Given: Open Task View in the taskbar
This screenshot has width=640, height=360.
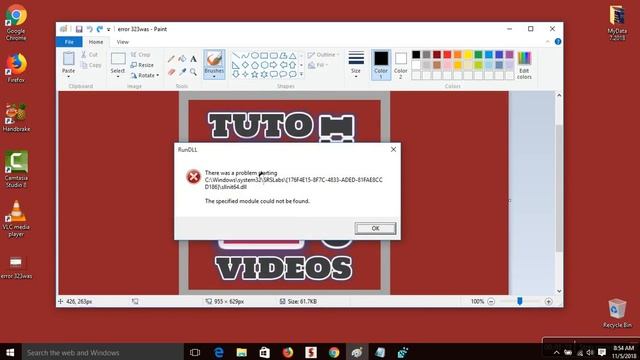Looking at the screenshot, I should pyautogui.click(x=195, y=352).
